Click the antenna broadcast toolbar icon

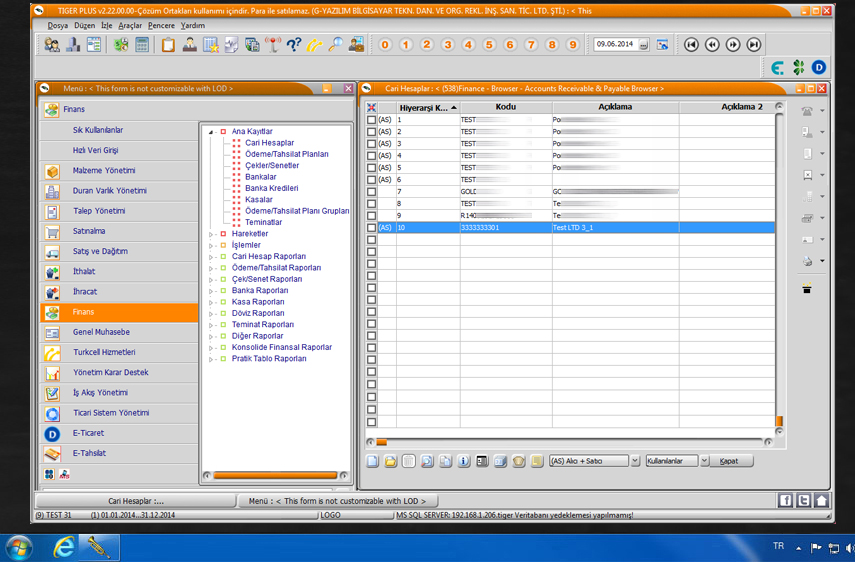coord(273,45)
